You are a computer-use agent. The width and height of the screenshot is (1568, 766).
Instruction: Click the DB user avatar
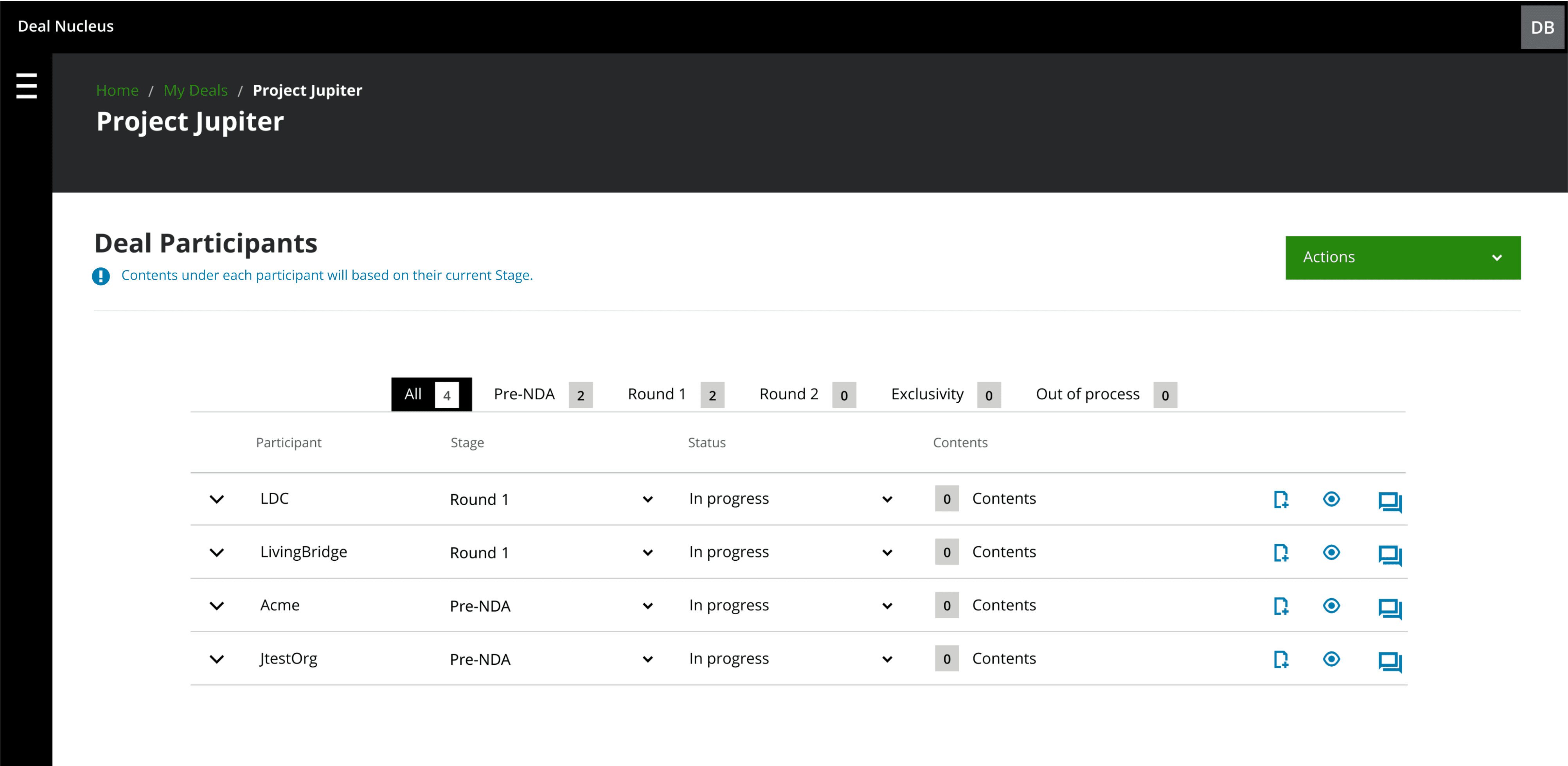1542,27
